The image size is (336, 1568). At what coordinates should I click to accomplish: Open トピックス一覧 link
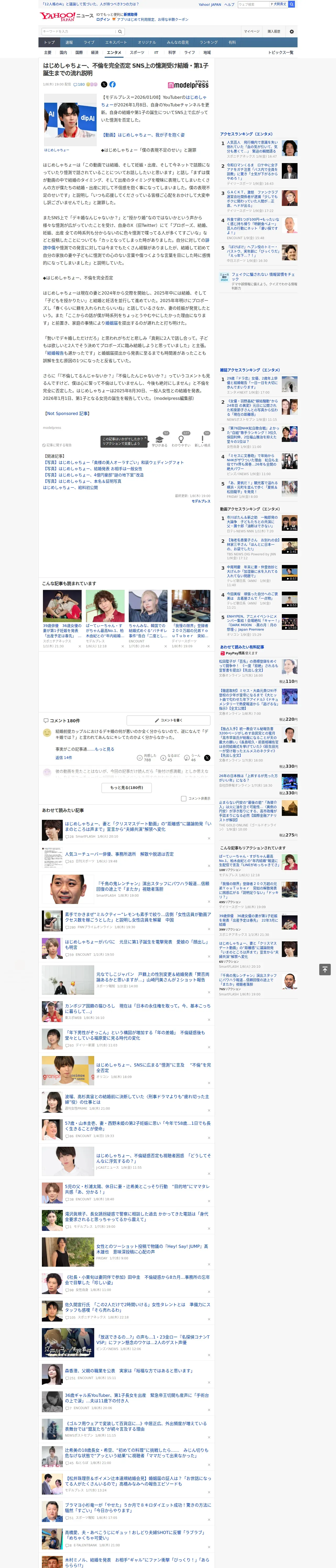click(281, 52)
